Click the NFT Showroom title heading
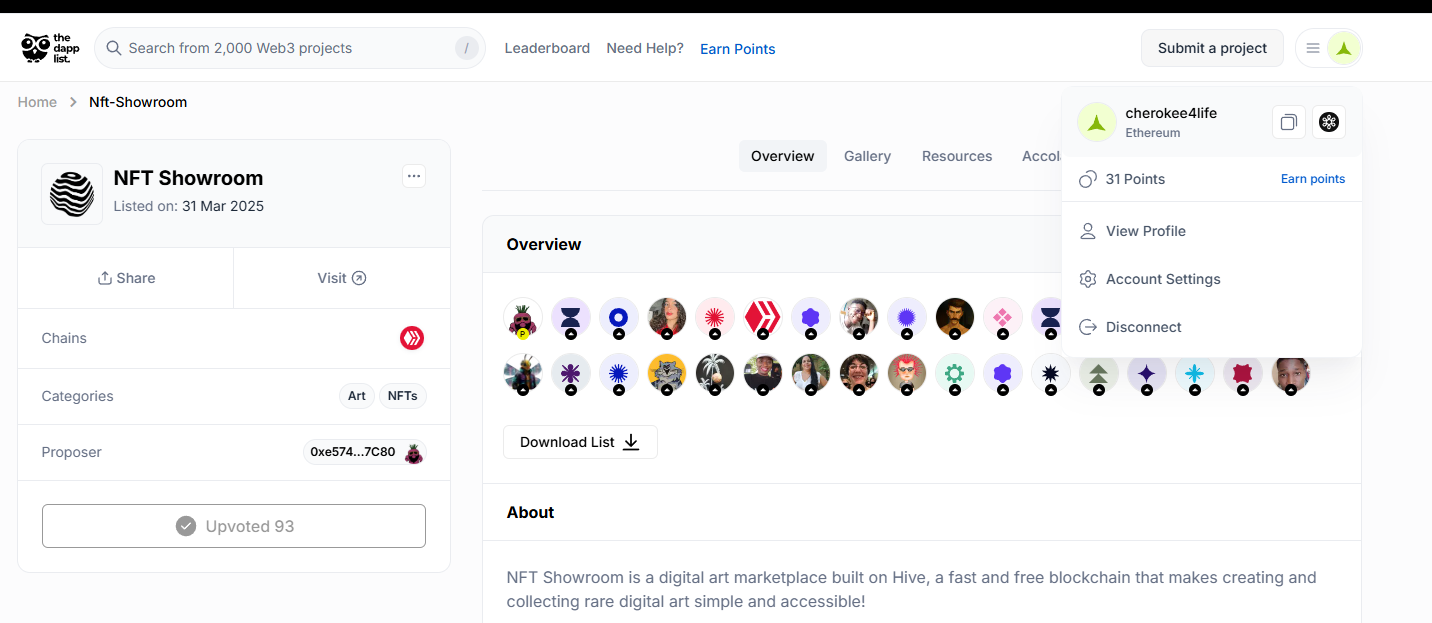1432x623 pixels. pos(188,178)
